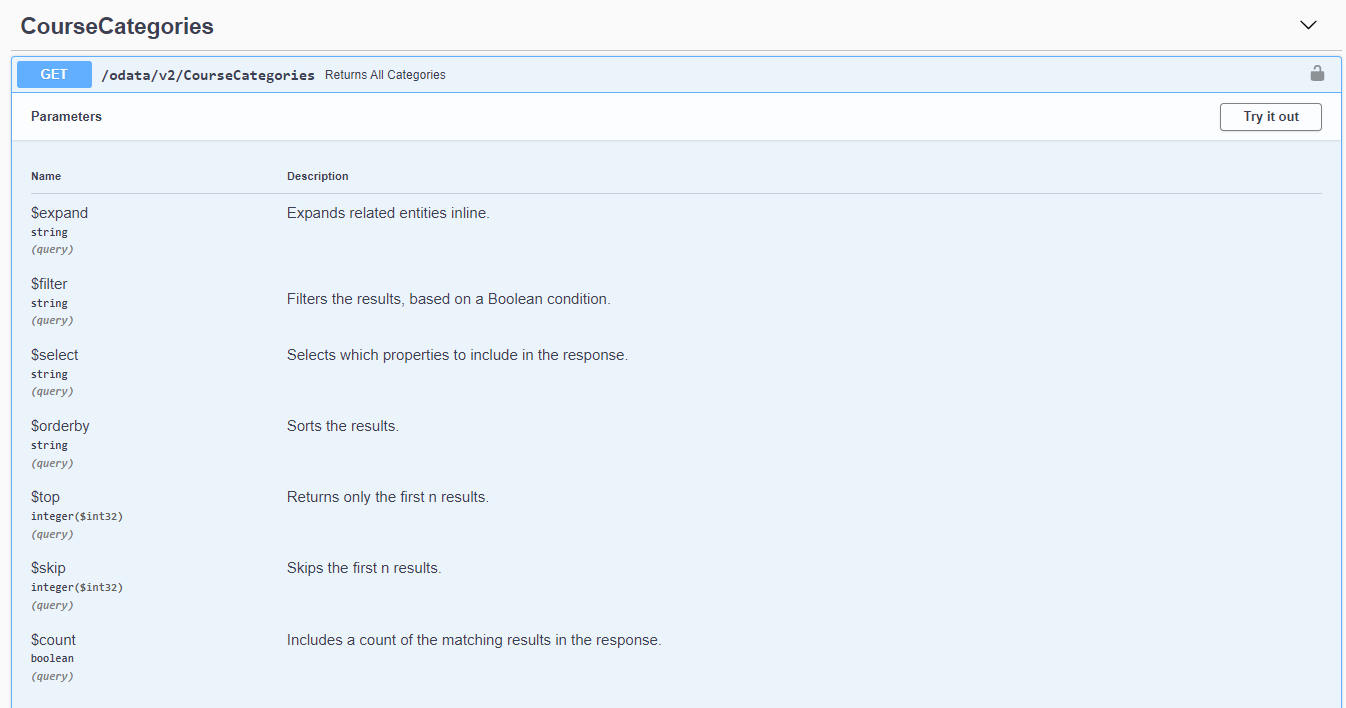This screenshot has height=708, width=1346.
Task: Collapse the CourseCategories section chevron
Action: (1308, 25)
